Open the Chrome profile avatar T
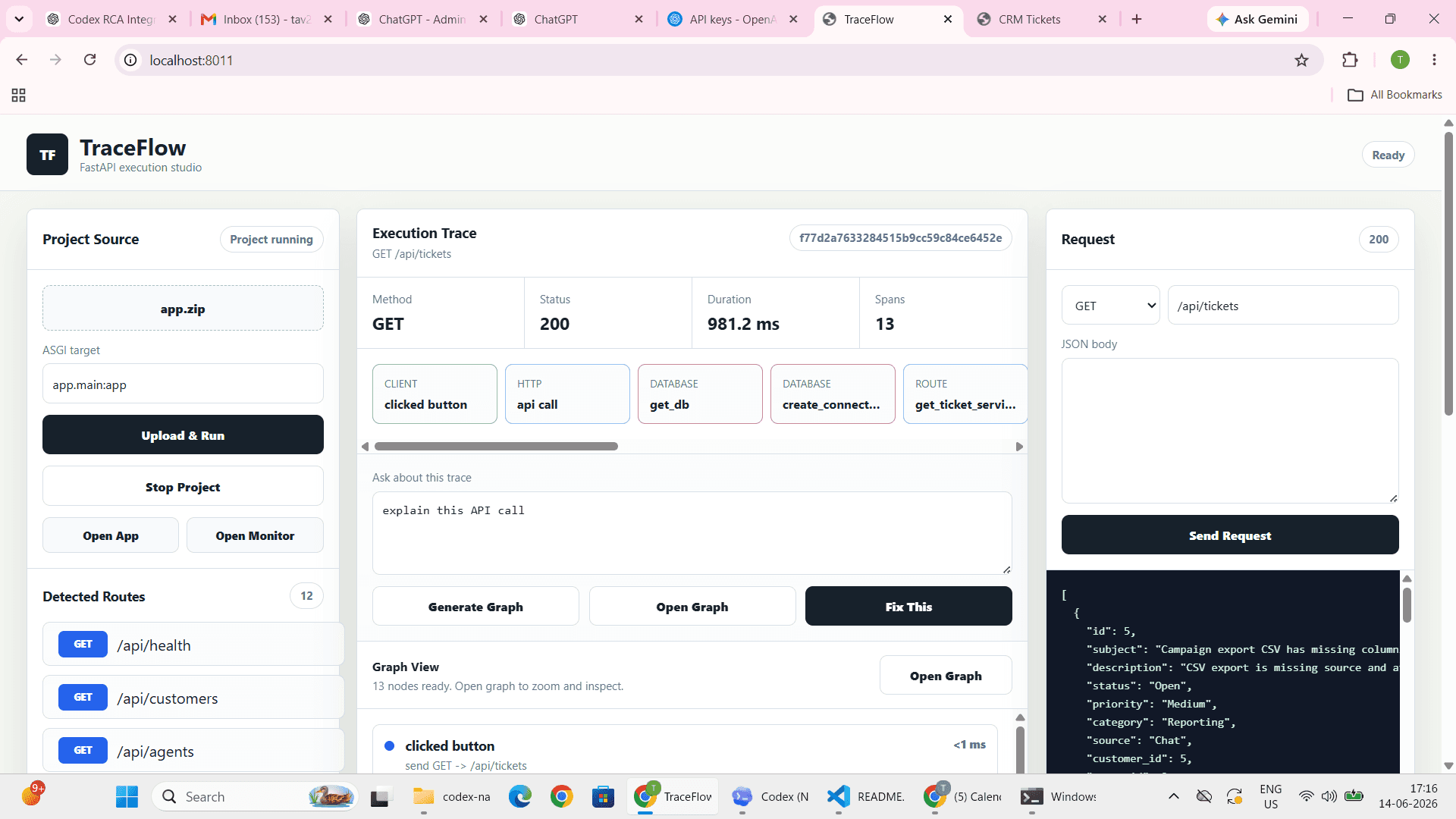 pos(1400,60)
